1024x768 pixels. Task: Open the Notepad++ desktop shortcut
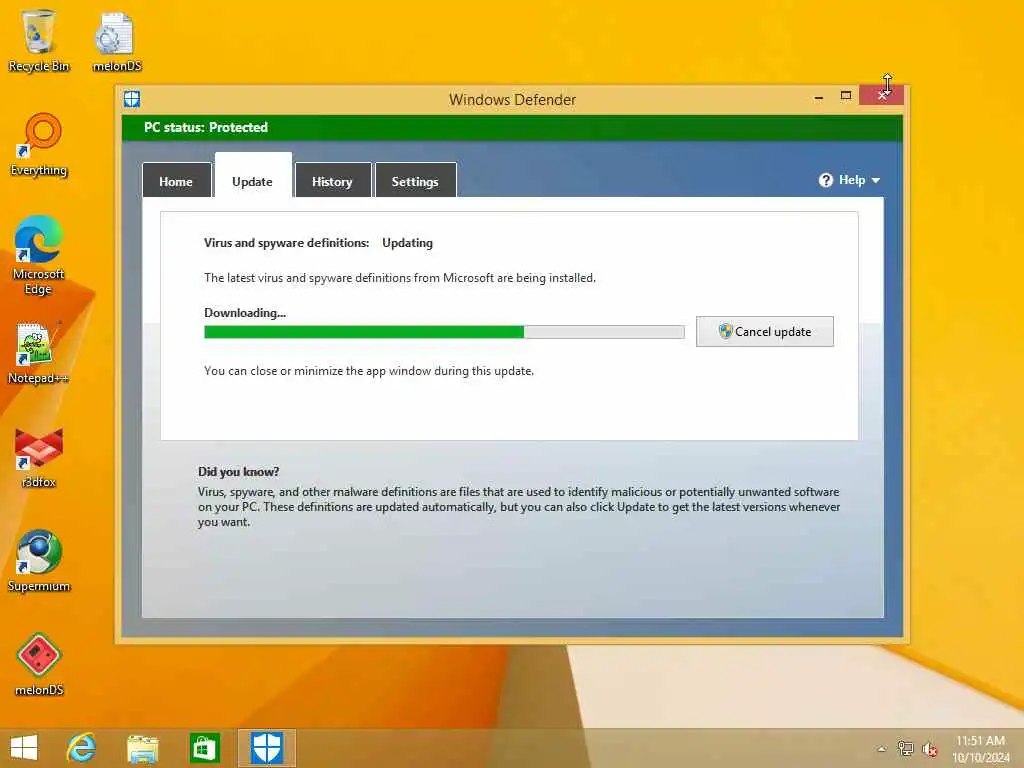[x=39, y=353]
